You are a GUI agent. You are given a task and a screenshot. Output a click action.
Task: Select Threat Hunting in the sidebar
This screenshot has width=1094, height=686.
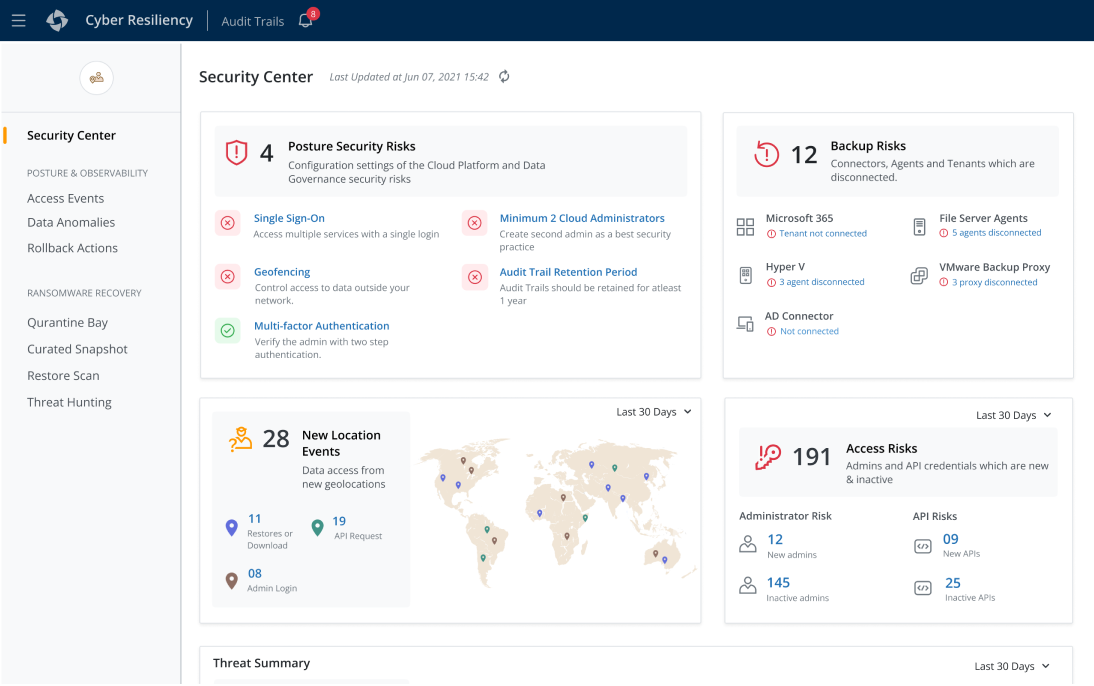point(69,402)
